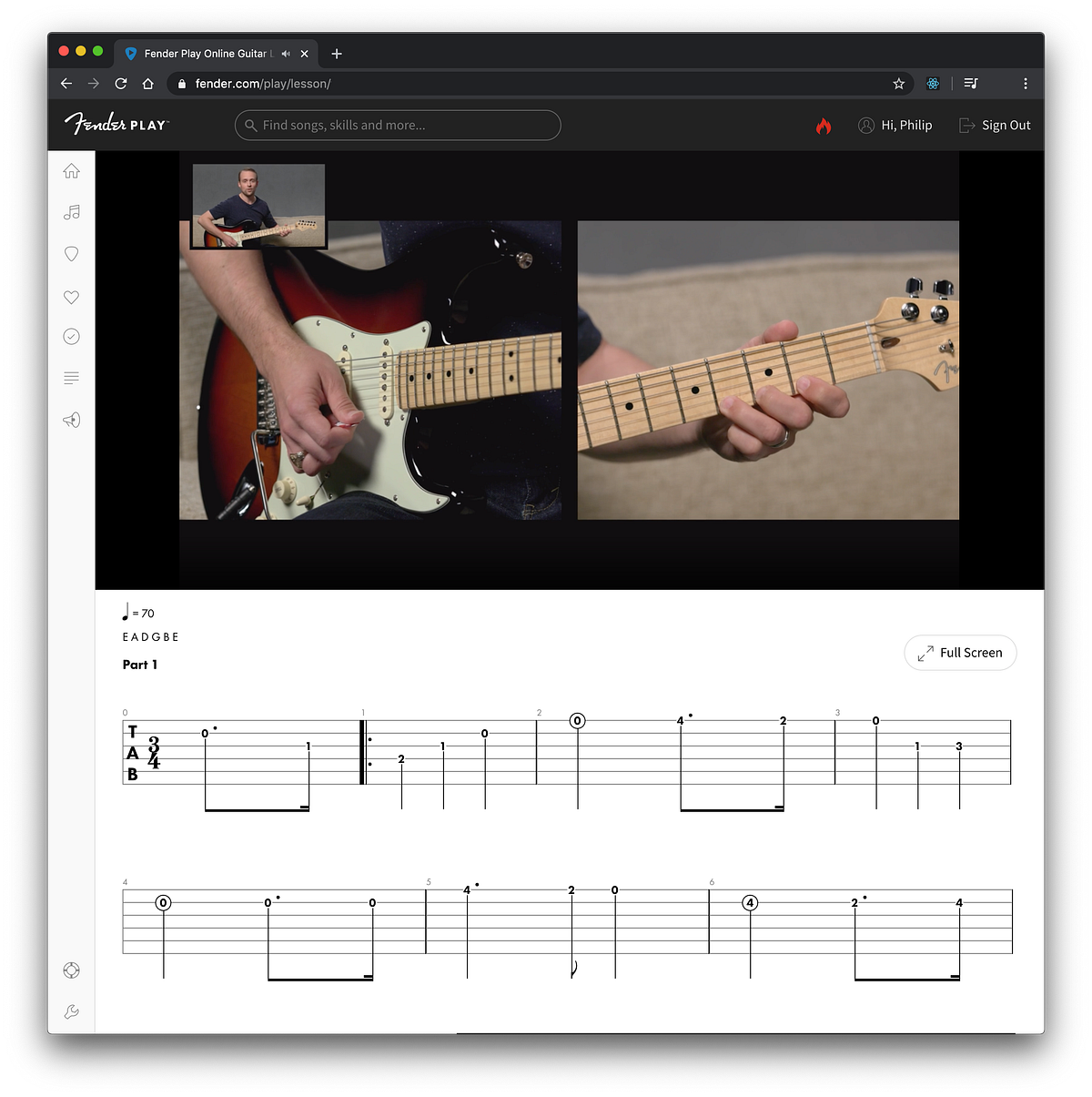Screen dimensions: 1092x1097
Task: Mute the playing browser tab
Action: [286, 53]
